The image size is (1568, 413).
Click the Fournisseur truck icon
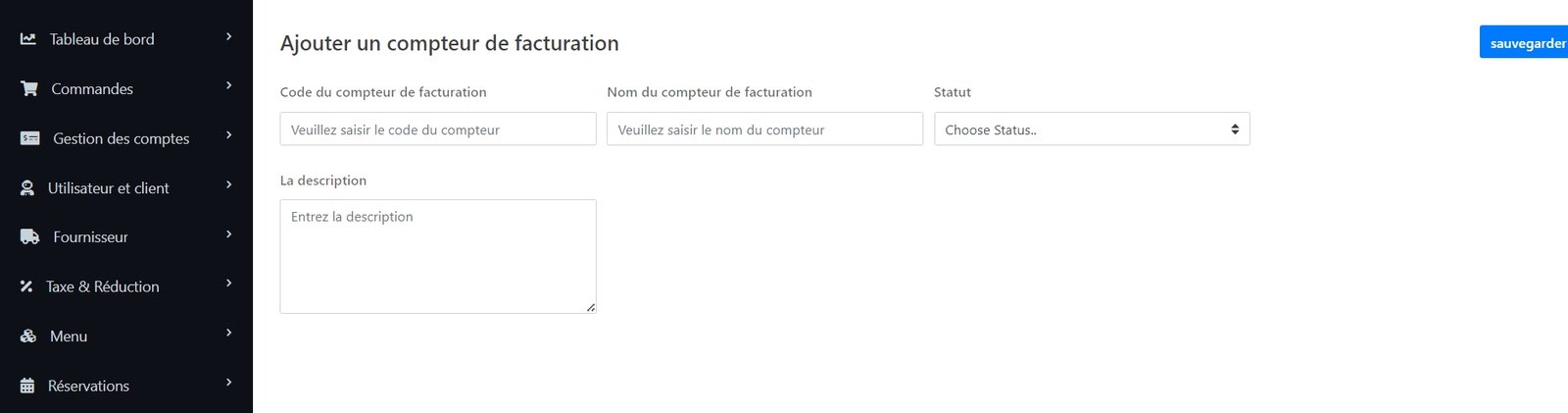click(30, 237)
